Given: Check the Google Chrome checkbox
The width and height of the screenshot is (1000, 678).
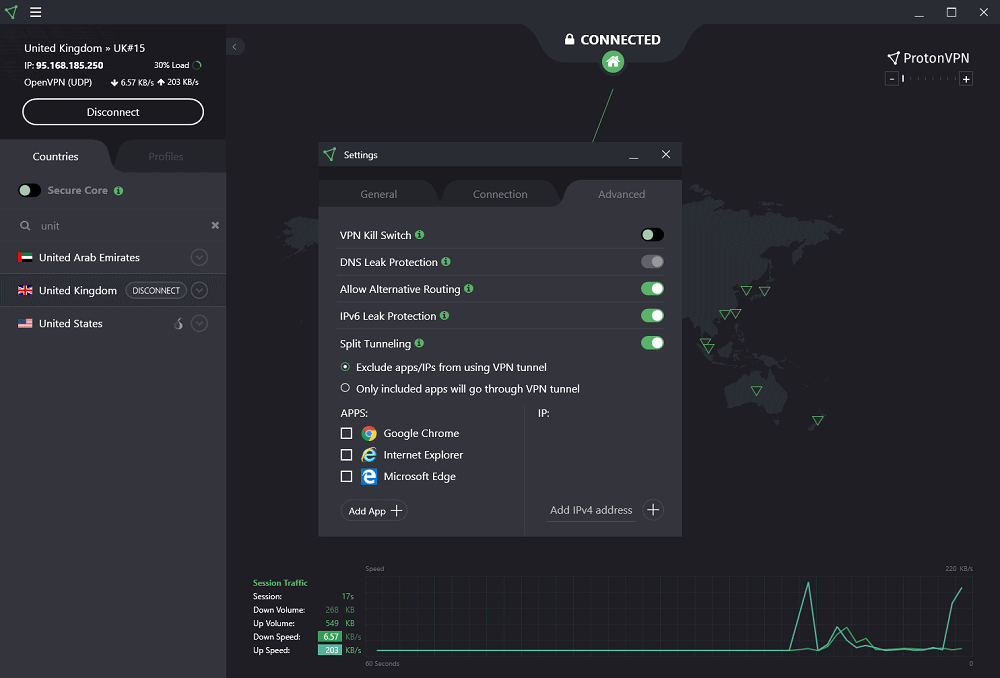Looking at the screenshot, I should (x=346, y=434).
